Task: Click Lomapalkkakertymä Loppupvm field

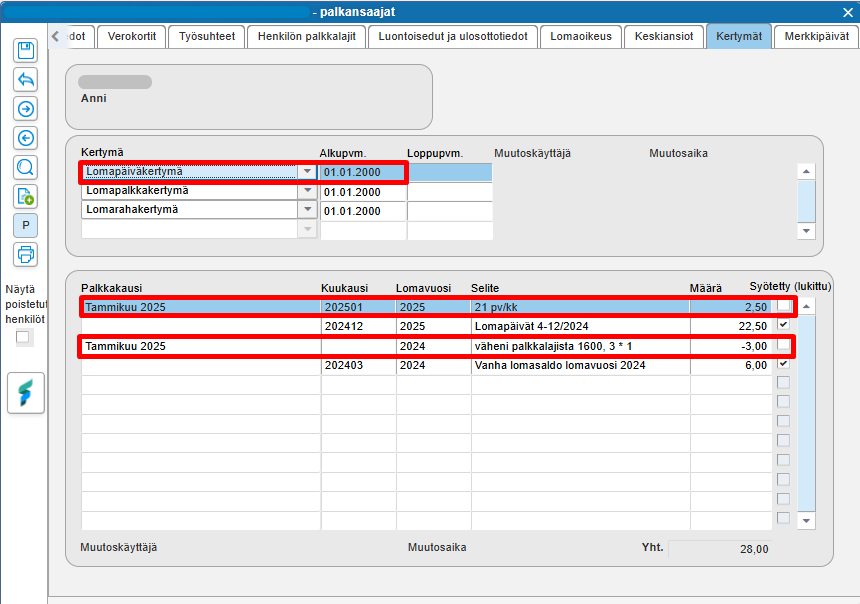Action: (450, 192)
